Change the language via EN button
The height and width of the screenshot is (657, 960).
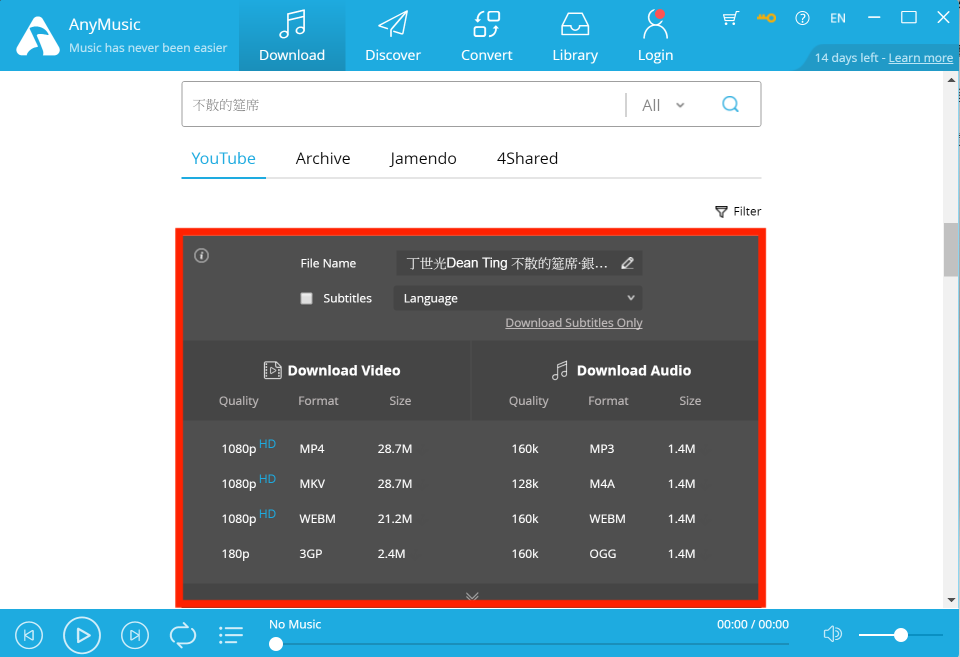coord(838,18)
